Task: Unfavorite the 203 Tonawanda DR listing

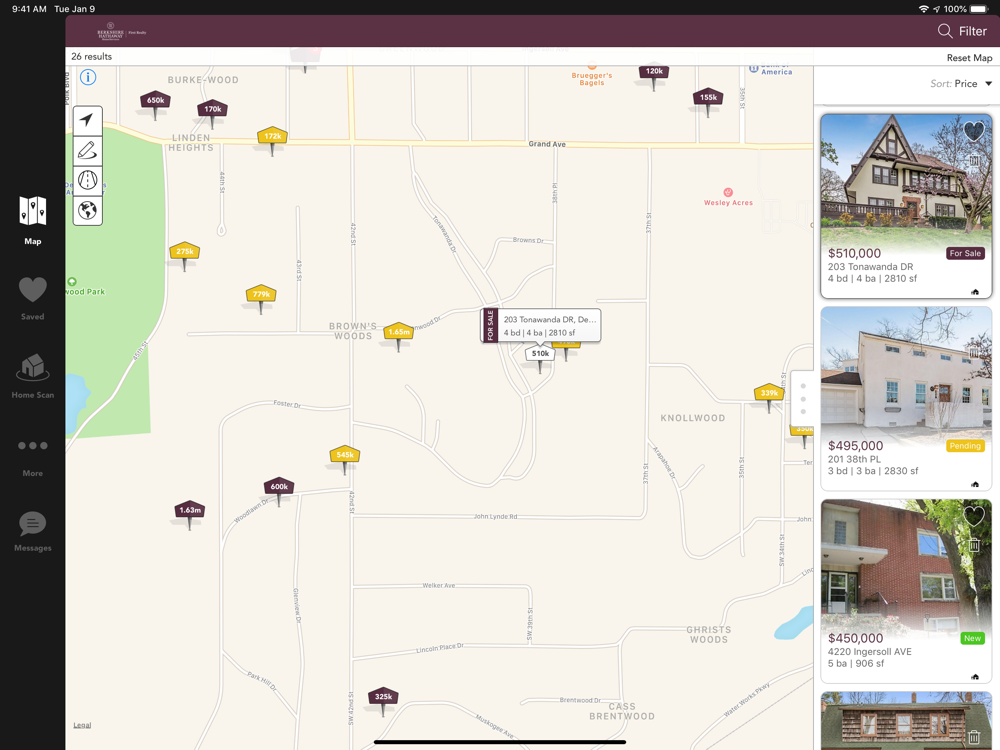Action: (973, 131)
